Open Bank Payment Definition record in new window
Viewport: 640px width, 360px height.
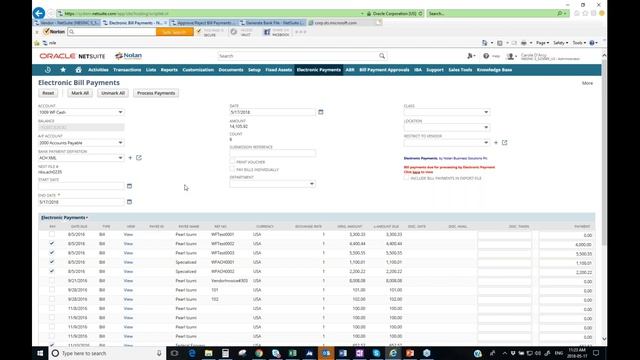[139, 158]
